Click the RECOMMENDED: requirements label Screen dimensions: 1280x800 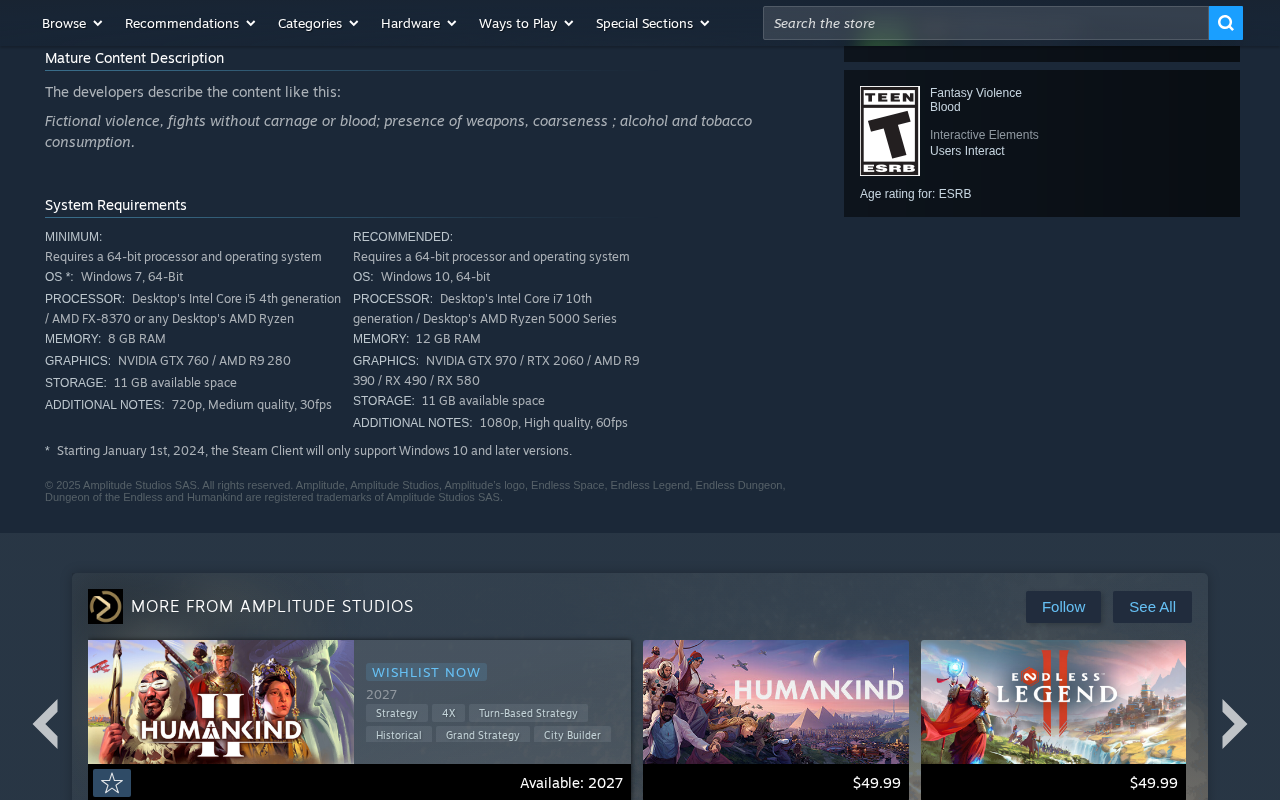[403, 237]
